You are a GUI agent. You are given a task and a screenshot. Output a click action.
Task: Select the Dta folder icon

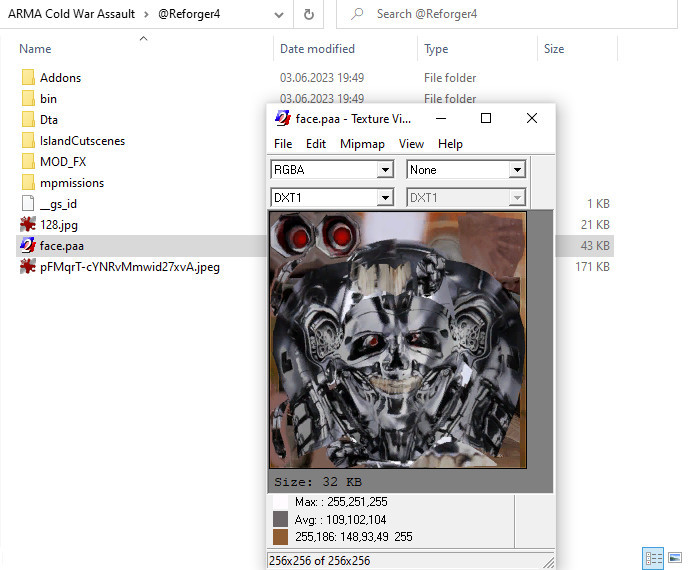pyautogui.click(x=28, y=120)
